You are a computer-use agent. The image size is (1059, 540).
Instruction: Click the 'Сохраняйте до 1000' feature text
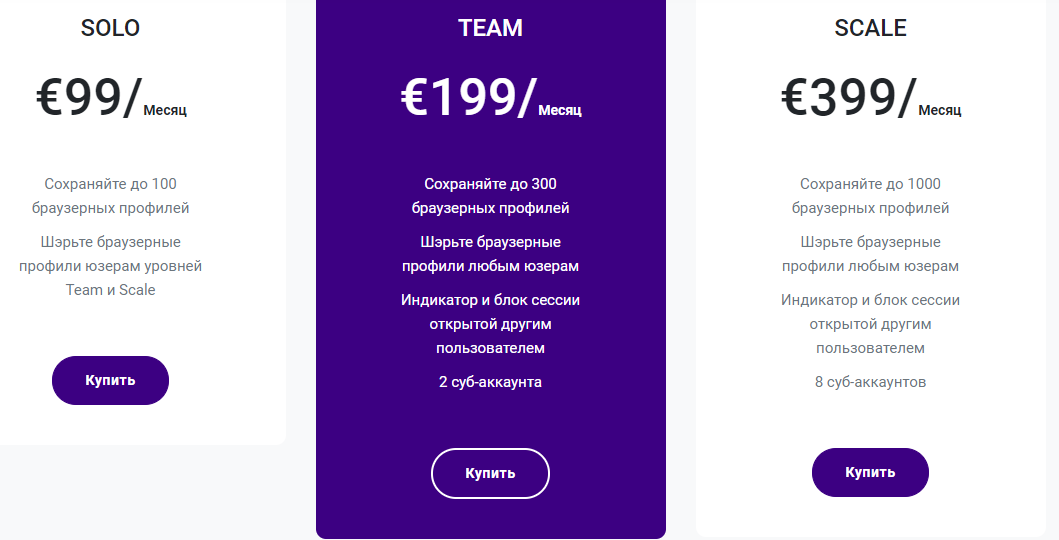[870, 184]
